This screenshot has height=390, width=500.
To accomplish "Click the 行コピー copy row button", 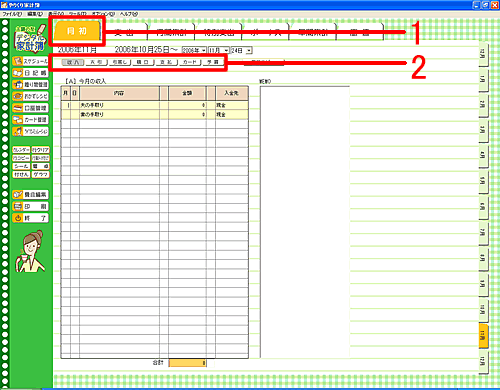I will coord(21,158).
